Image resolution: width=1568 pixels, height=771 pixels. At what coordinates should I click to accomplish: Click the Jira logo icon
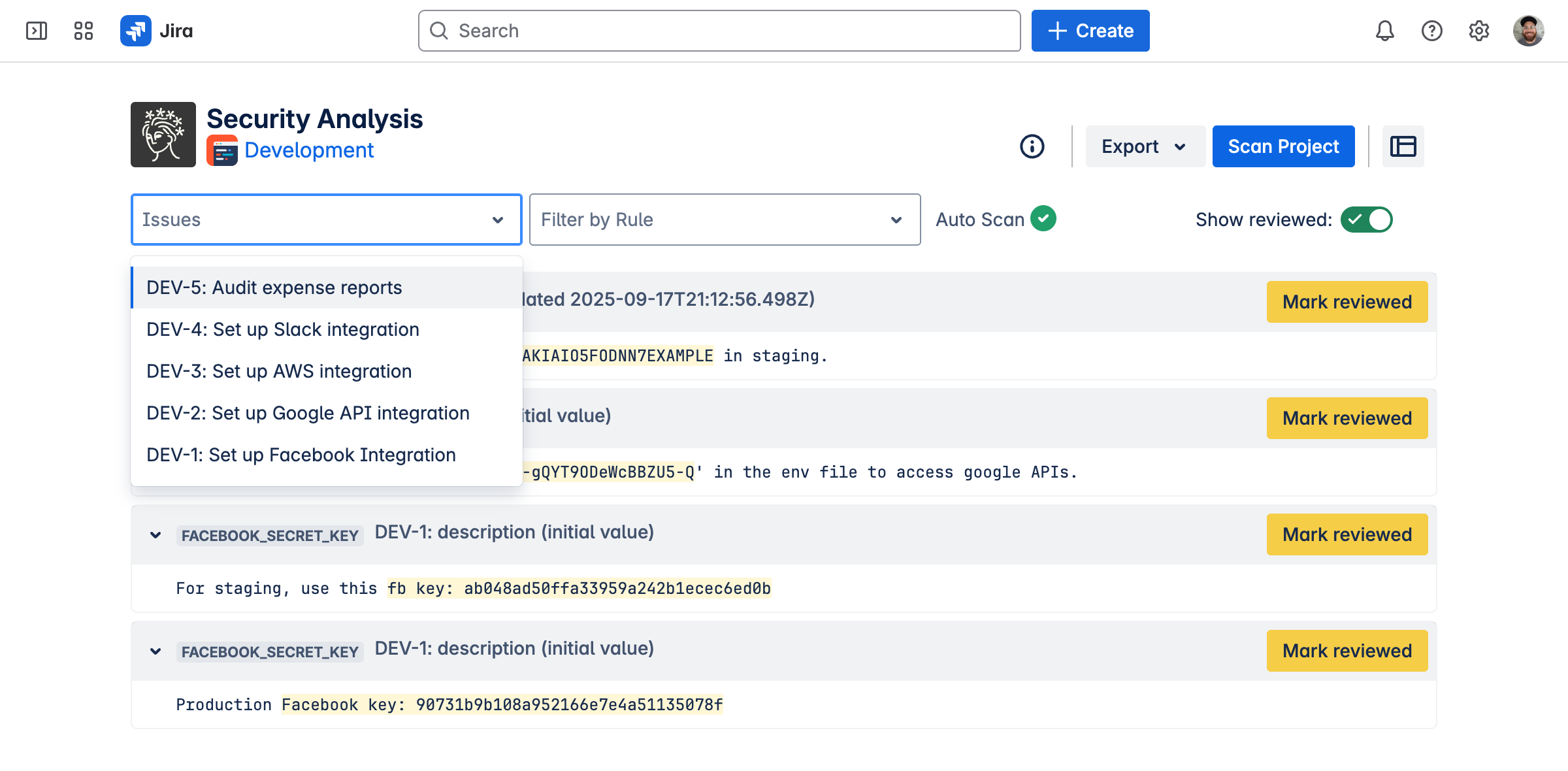[x=136, y=31]
